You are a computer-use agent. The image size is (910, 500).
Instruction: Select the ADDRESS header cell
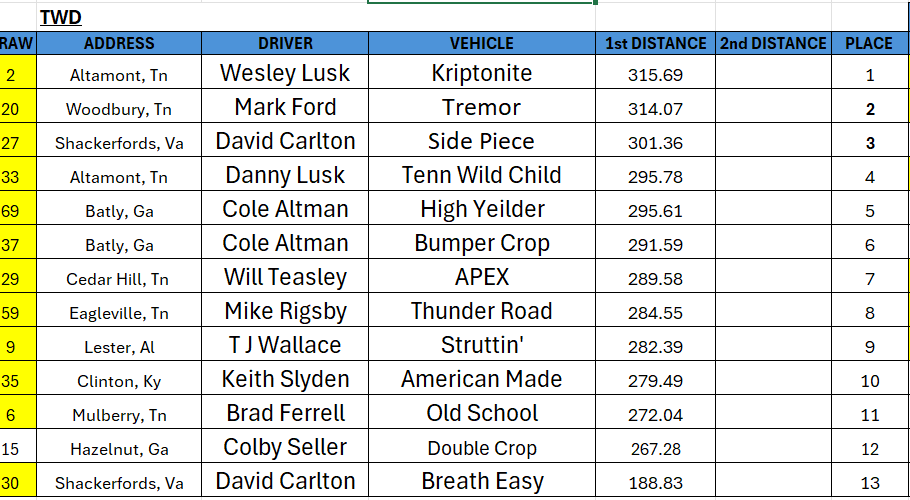click(119, 44)
